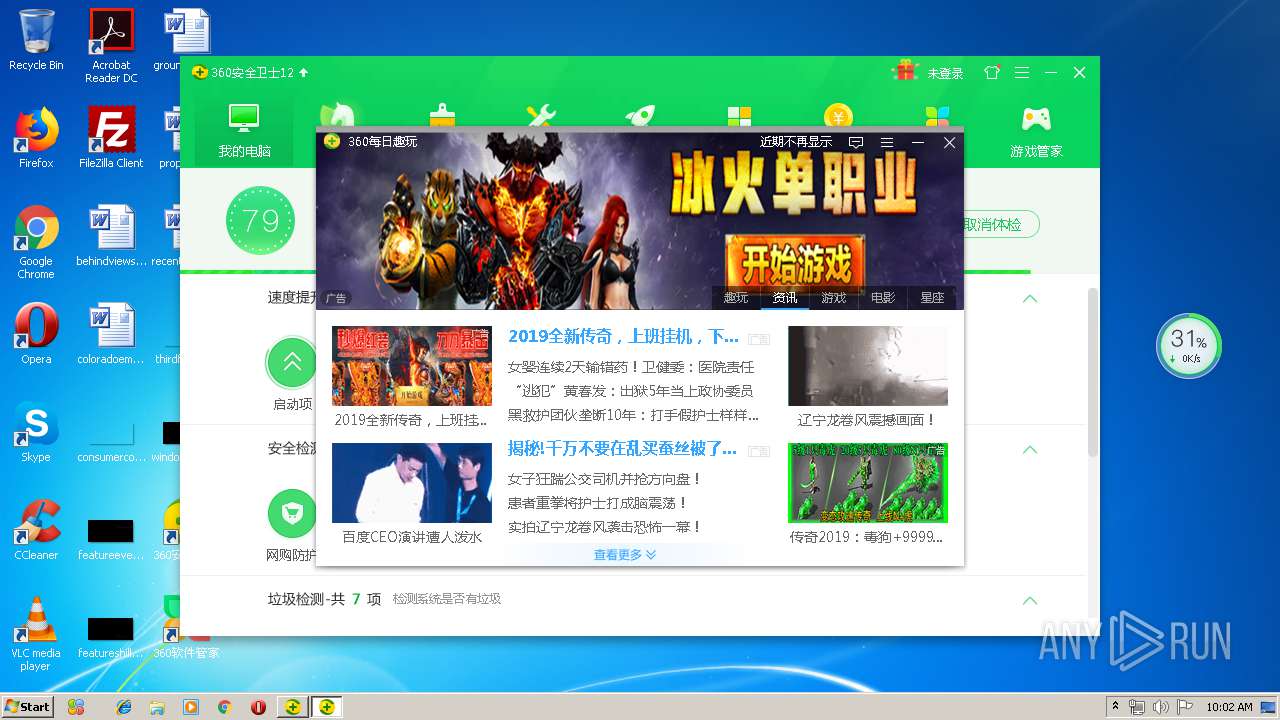Open the 2019全新传奇 game thumbnail
Screen dimensions: 1280x720
pos(412,366)
